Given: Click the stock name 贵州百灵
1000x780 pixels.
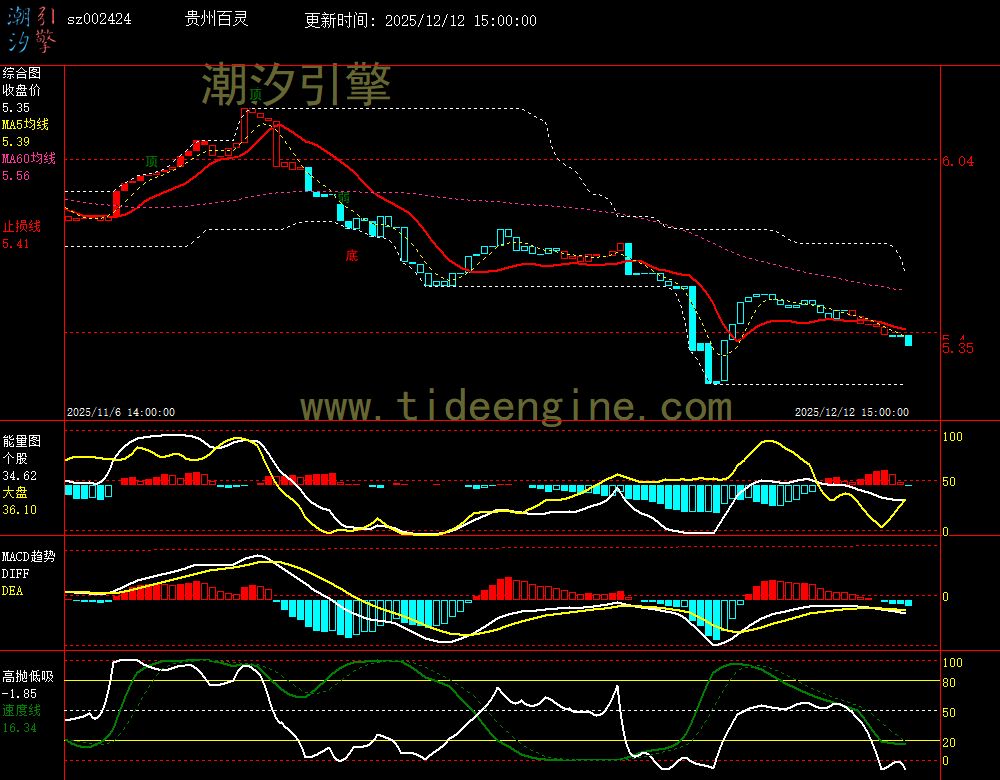Looking at the screenshot, I should [x=217, y=19].
